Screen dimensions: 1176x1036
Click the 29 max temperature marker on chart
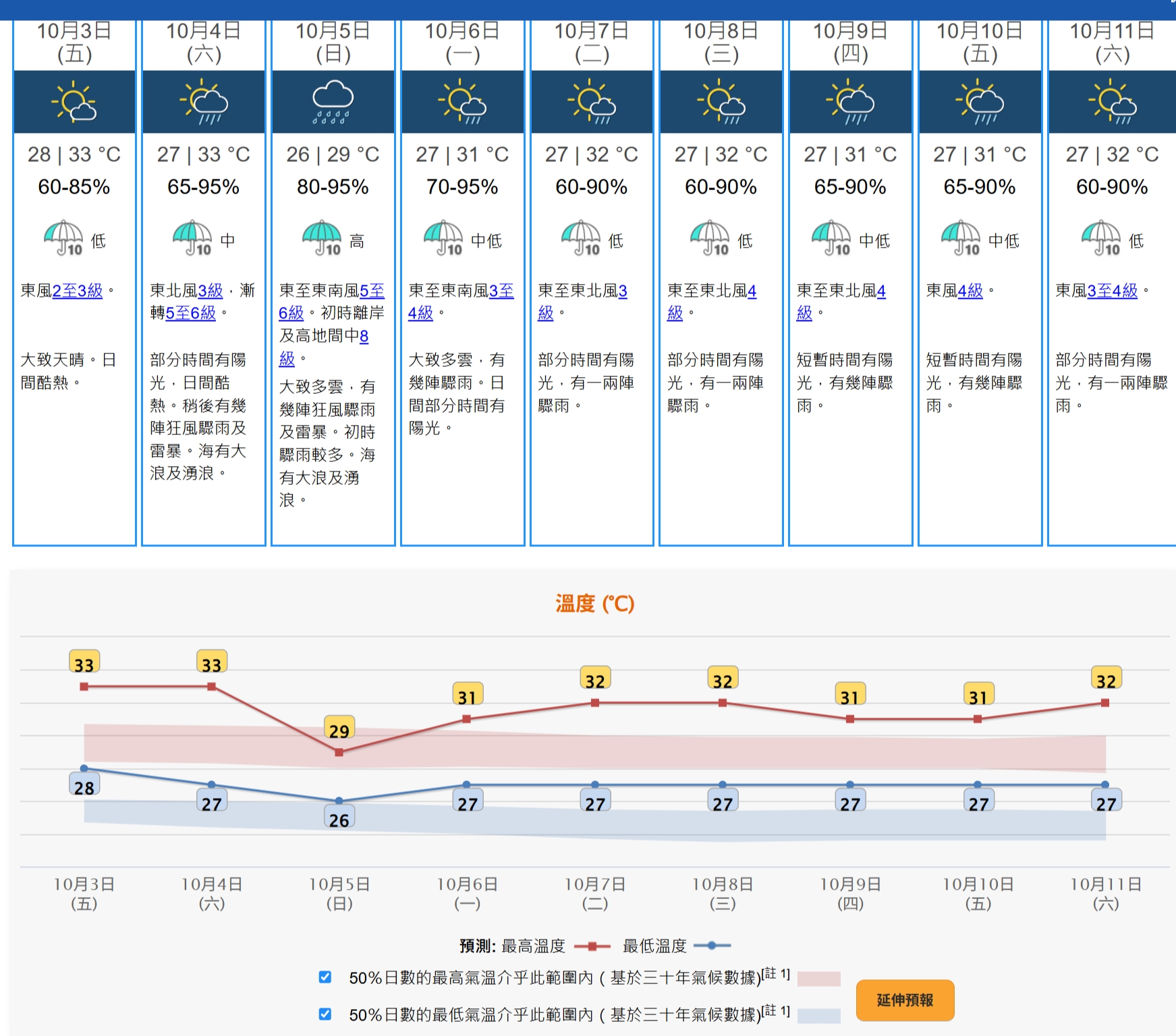tap(339, 751)
